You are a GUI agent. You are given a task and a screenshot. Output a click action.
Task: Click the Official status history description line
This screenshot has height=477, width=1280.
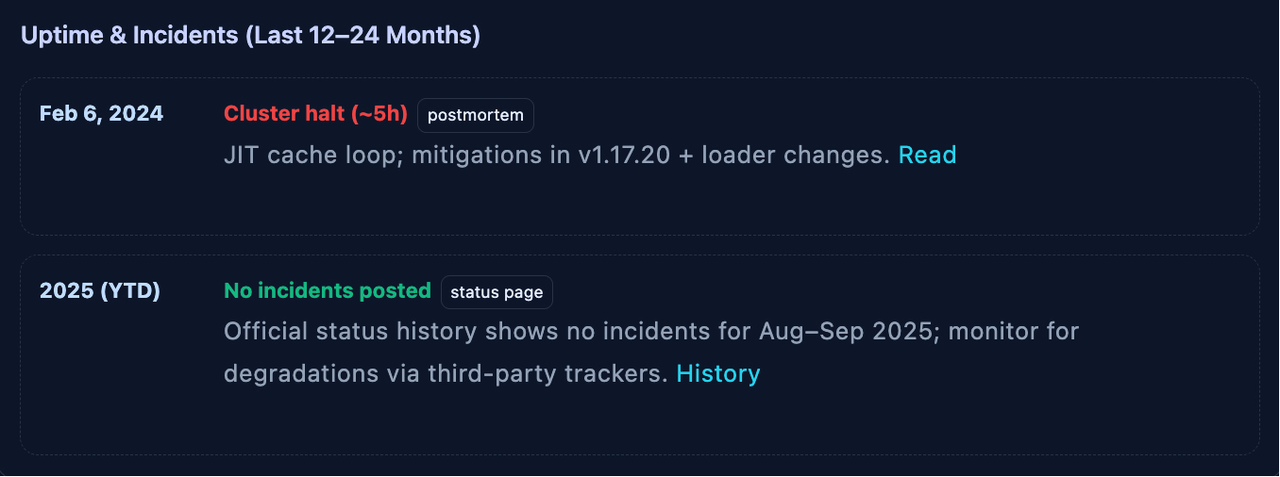point(651,331)
